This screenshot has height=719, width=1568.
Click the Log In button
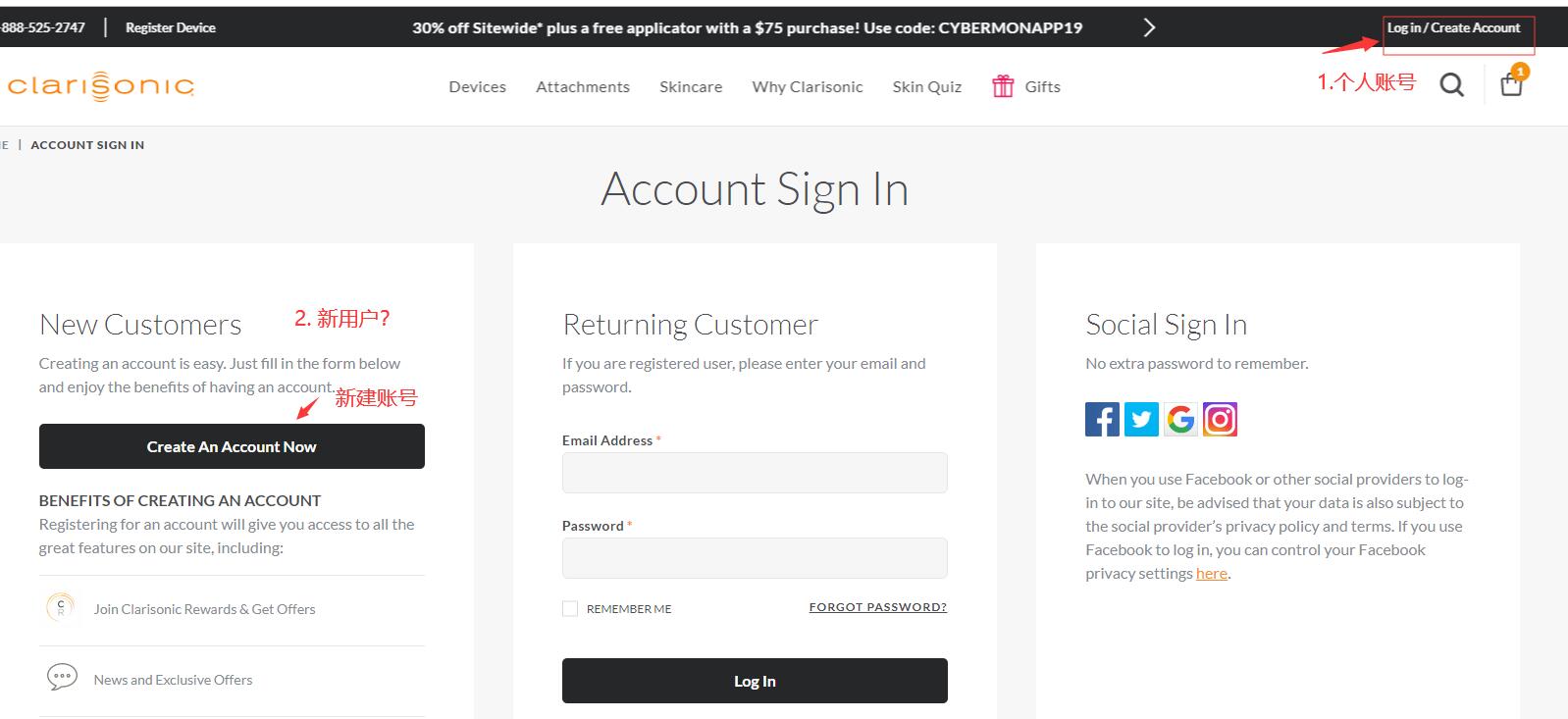point(755,681)
